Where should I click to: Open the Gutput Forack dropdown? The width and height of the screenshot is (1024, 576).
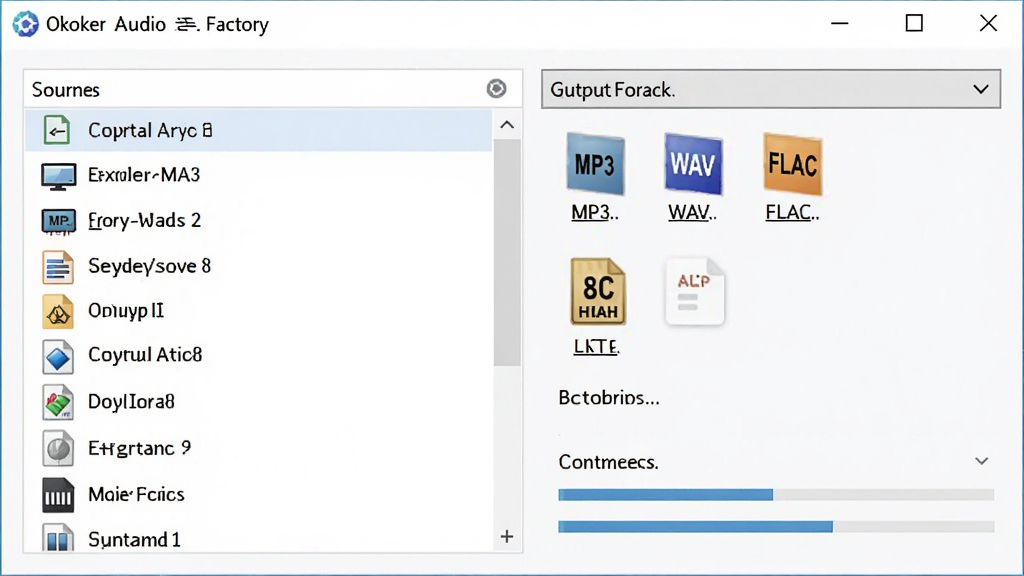tap(771, 89)
